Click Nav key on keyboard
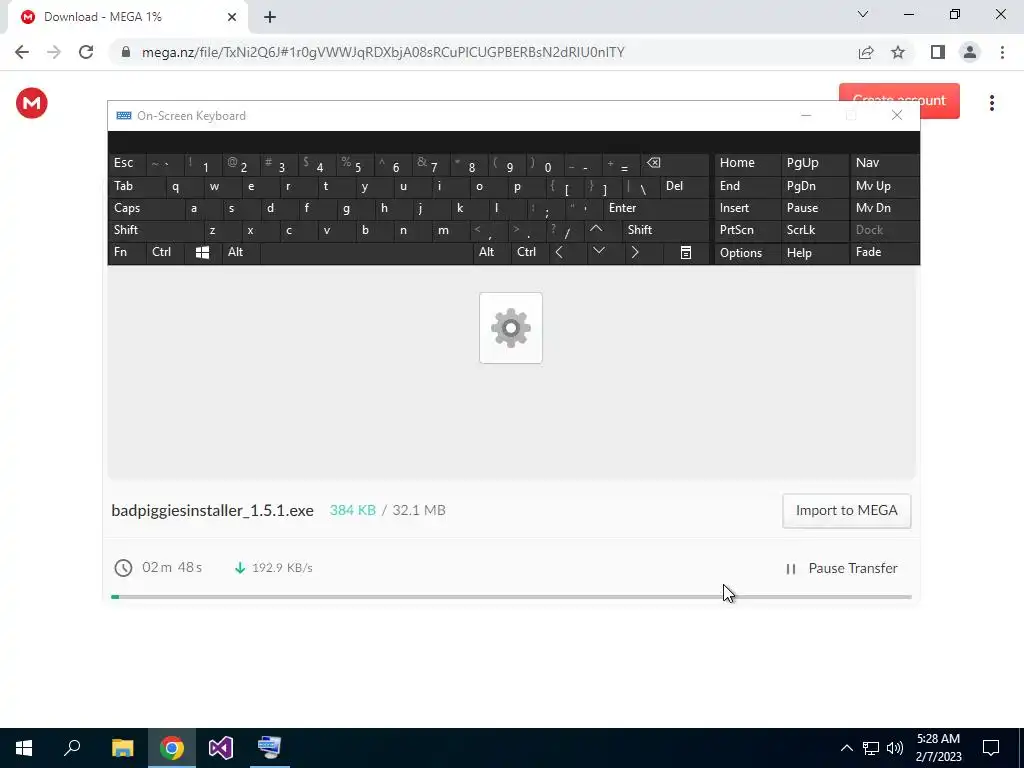This screenshot has height=768, width=1024. click(x=884, y=163)
